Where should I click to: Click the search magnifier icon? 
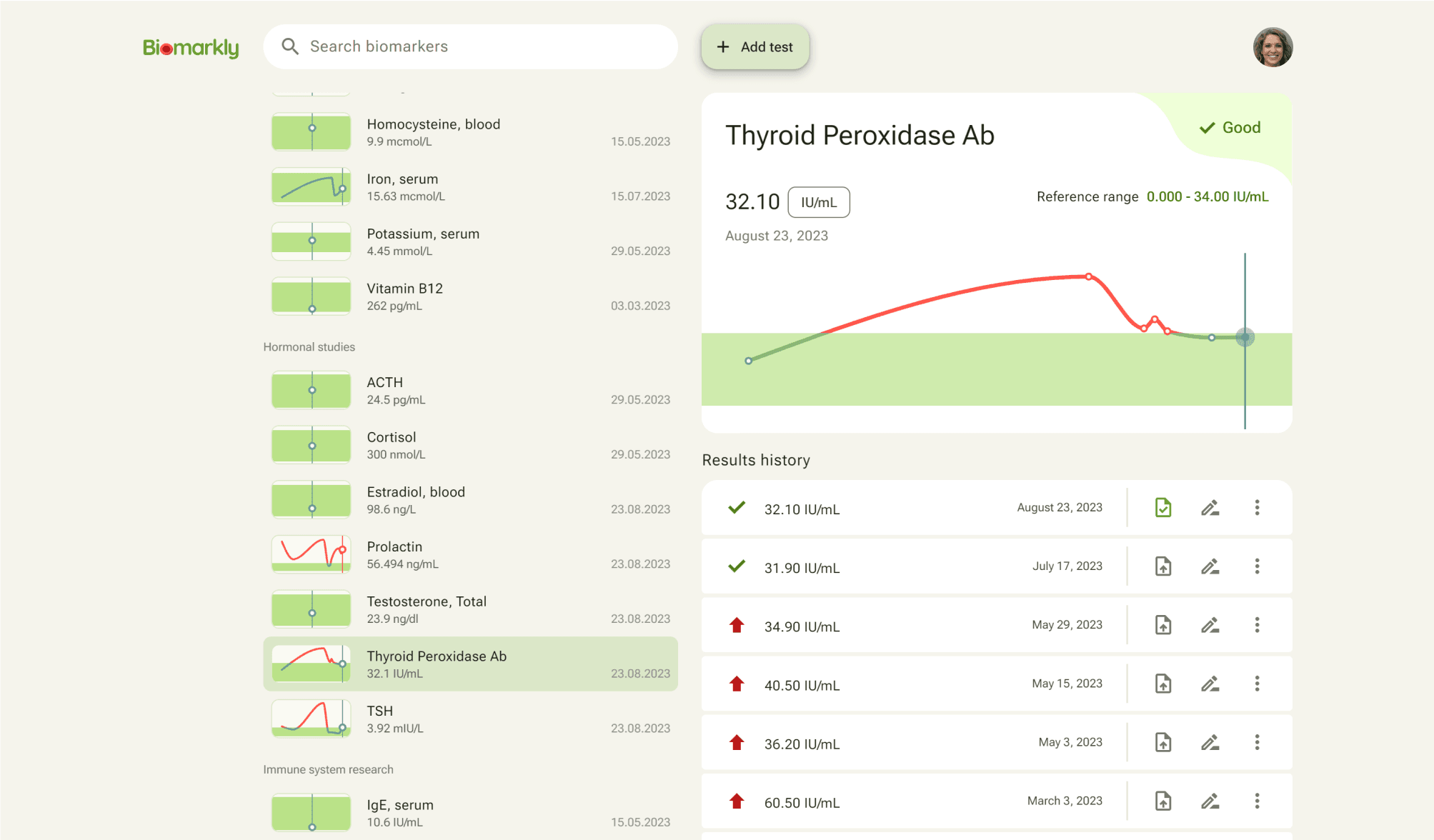point(290,46)
